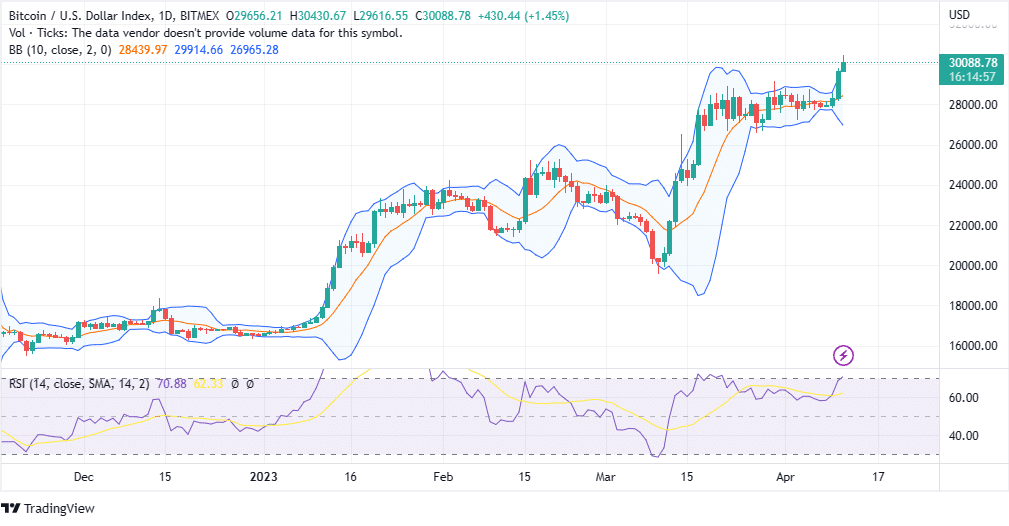1009x526 pixels.
Task: Click the RSI moving average value 62.33
Action: pyautogui.click(x=208, y=384)
